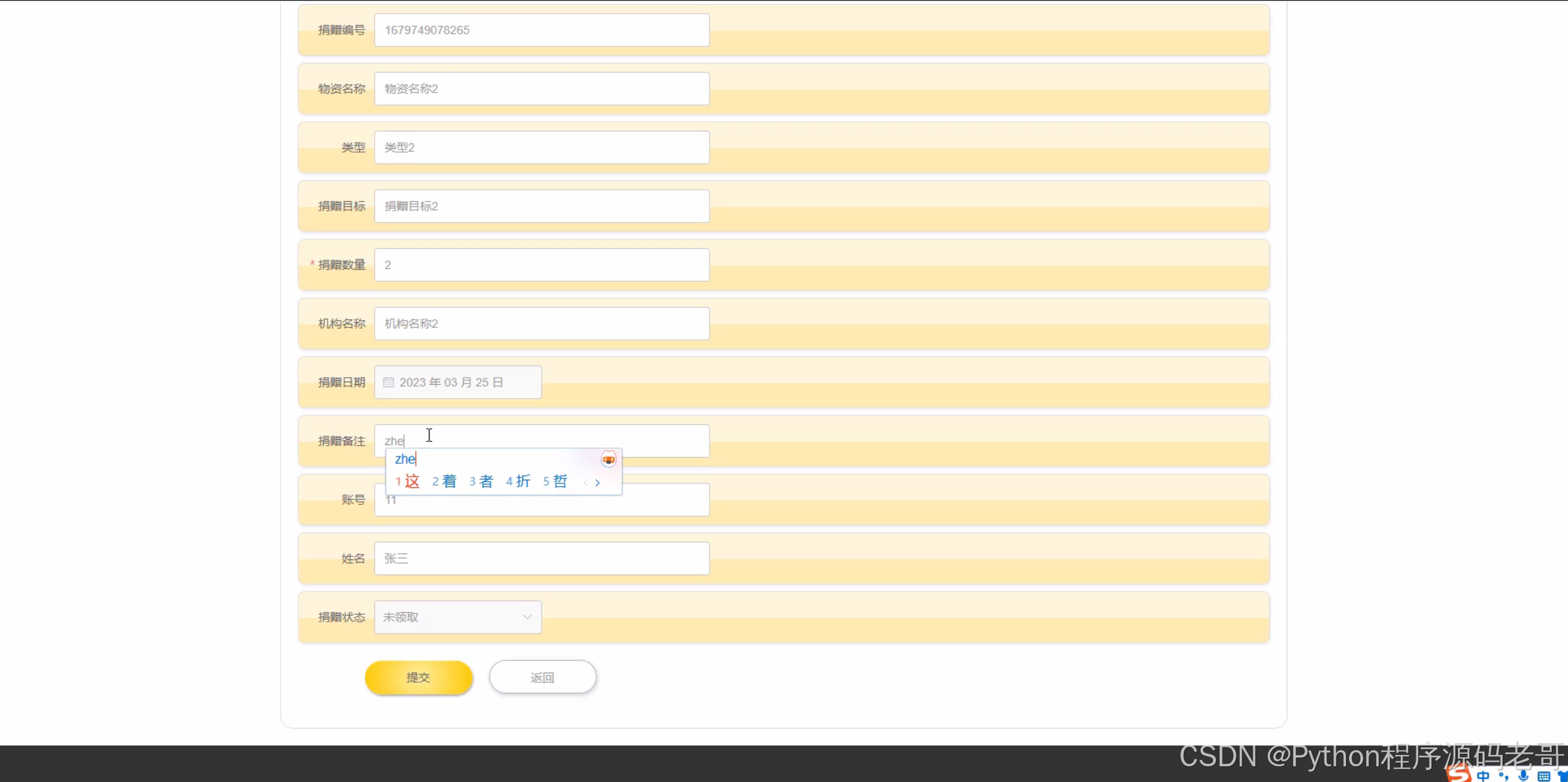Click the 姓名 field containing 张三

click(x=541, y=558)
